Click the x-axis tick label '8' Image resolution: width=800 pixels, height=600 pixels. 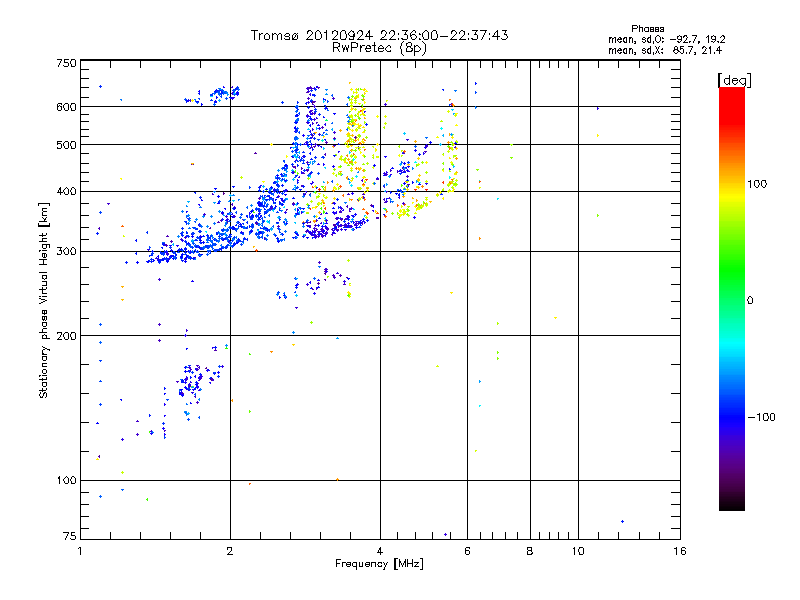(530, 551)
